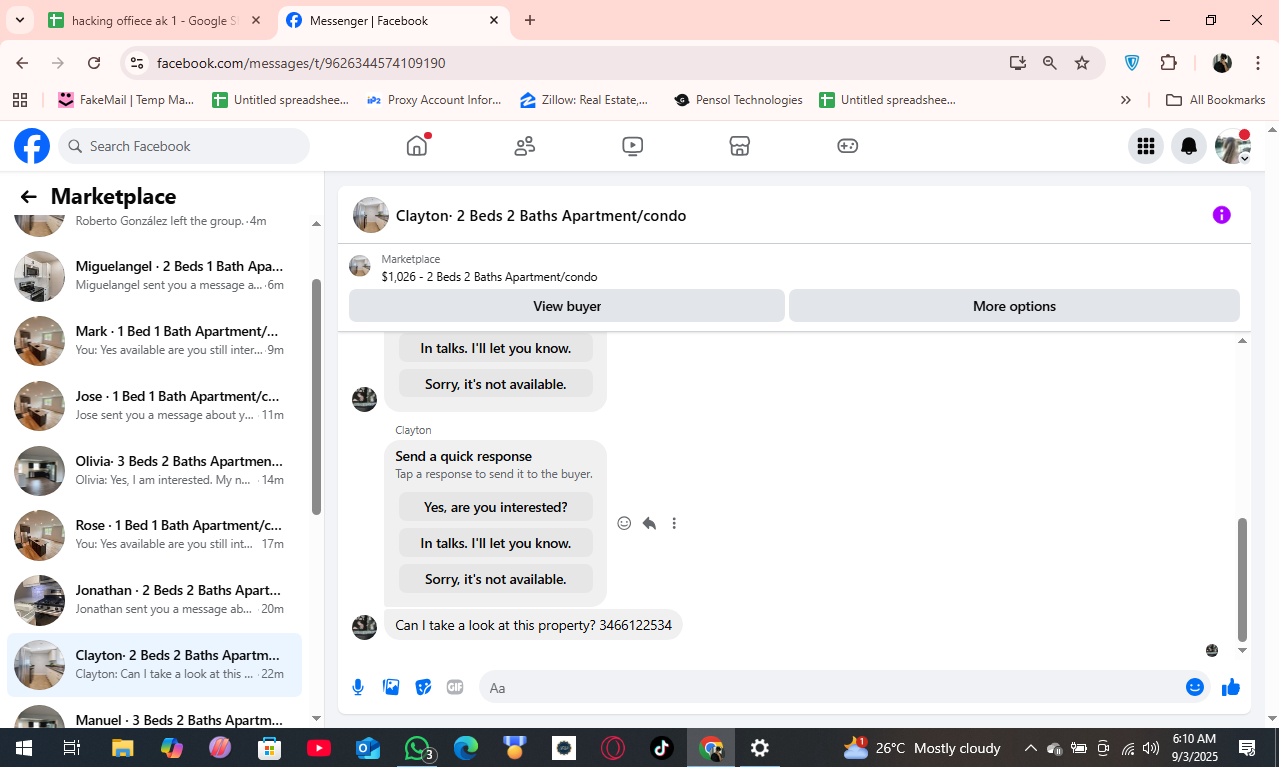The width and height of the screenshot is (1279, 767).
Task: Open WhatsApp from the taskbar
Action: [x=417, y=747]
